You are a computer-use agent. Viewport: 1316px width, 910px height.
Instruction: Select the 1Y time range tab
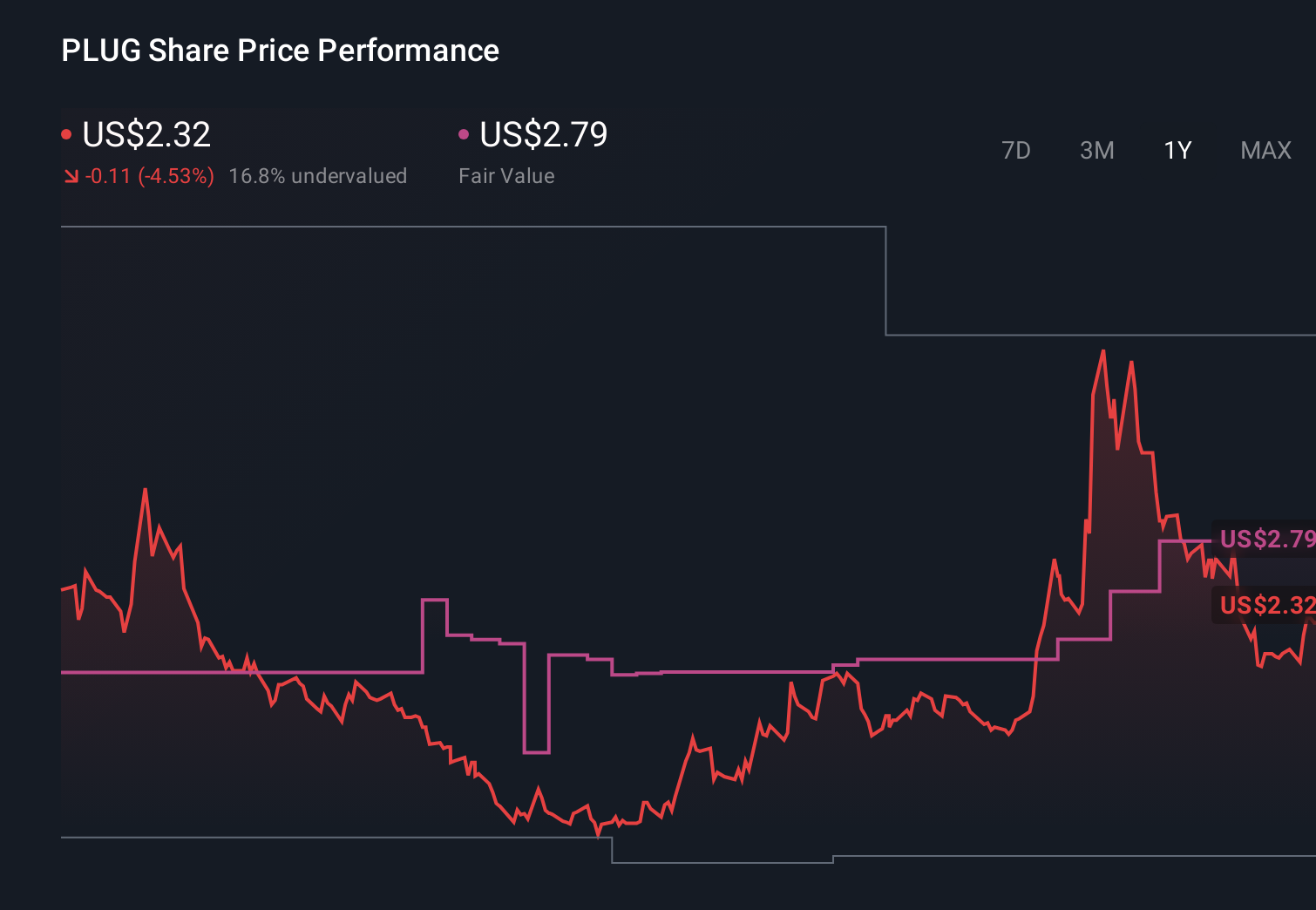coord(1177,150)
